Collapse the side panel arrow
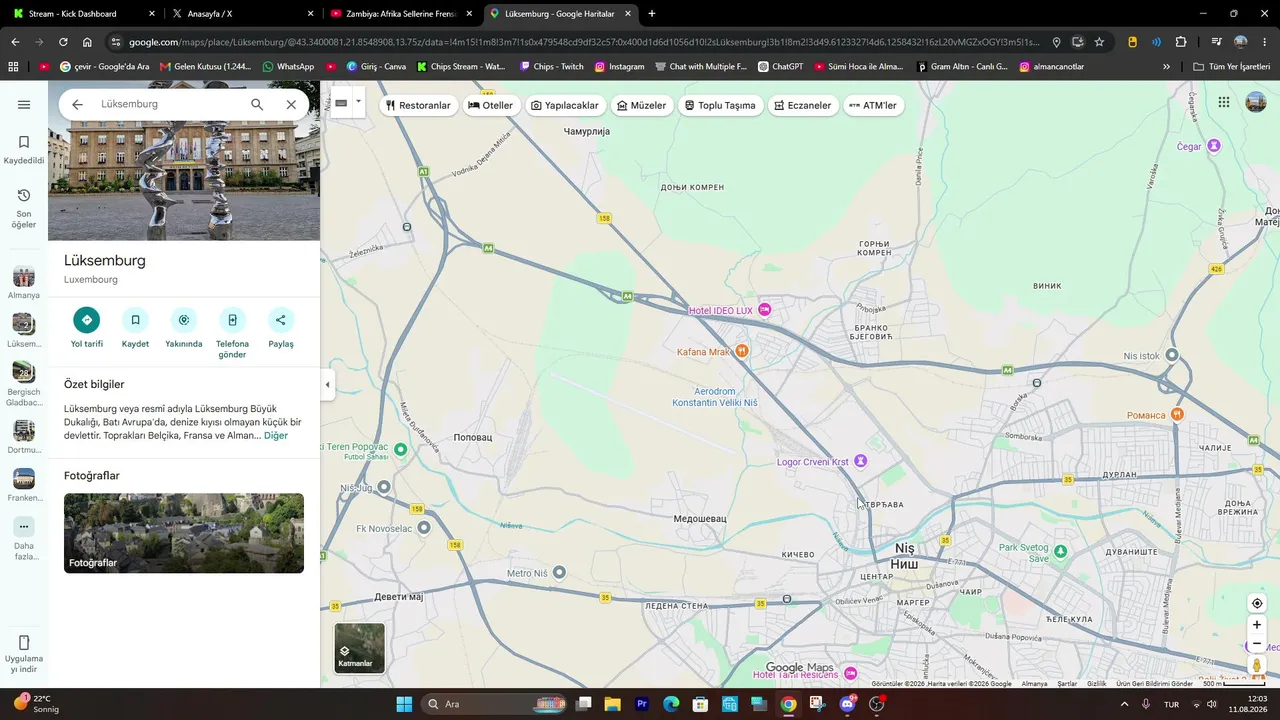The image size is (1280, 720). pyautogui.click(x=327, y=385)
